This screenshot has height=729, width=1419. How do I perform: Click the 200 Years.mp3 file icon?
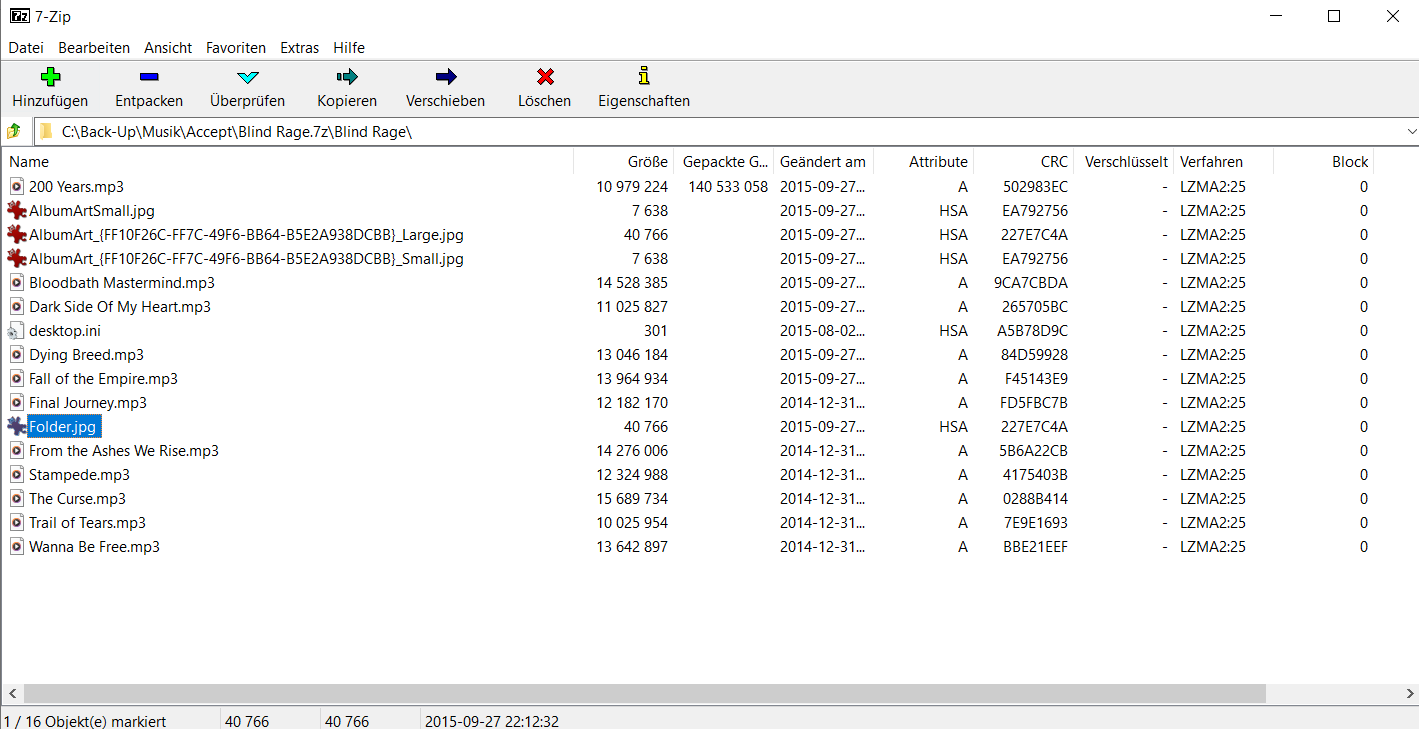click(x=17, y=187)
